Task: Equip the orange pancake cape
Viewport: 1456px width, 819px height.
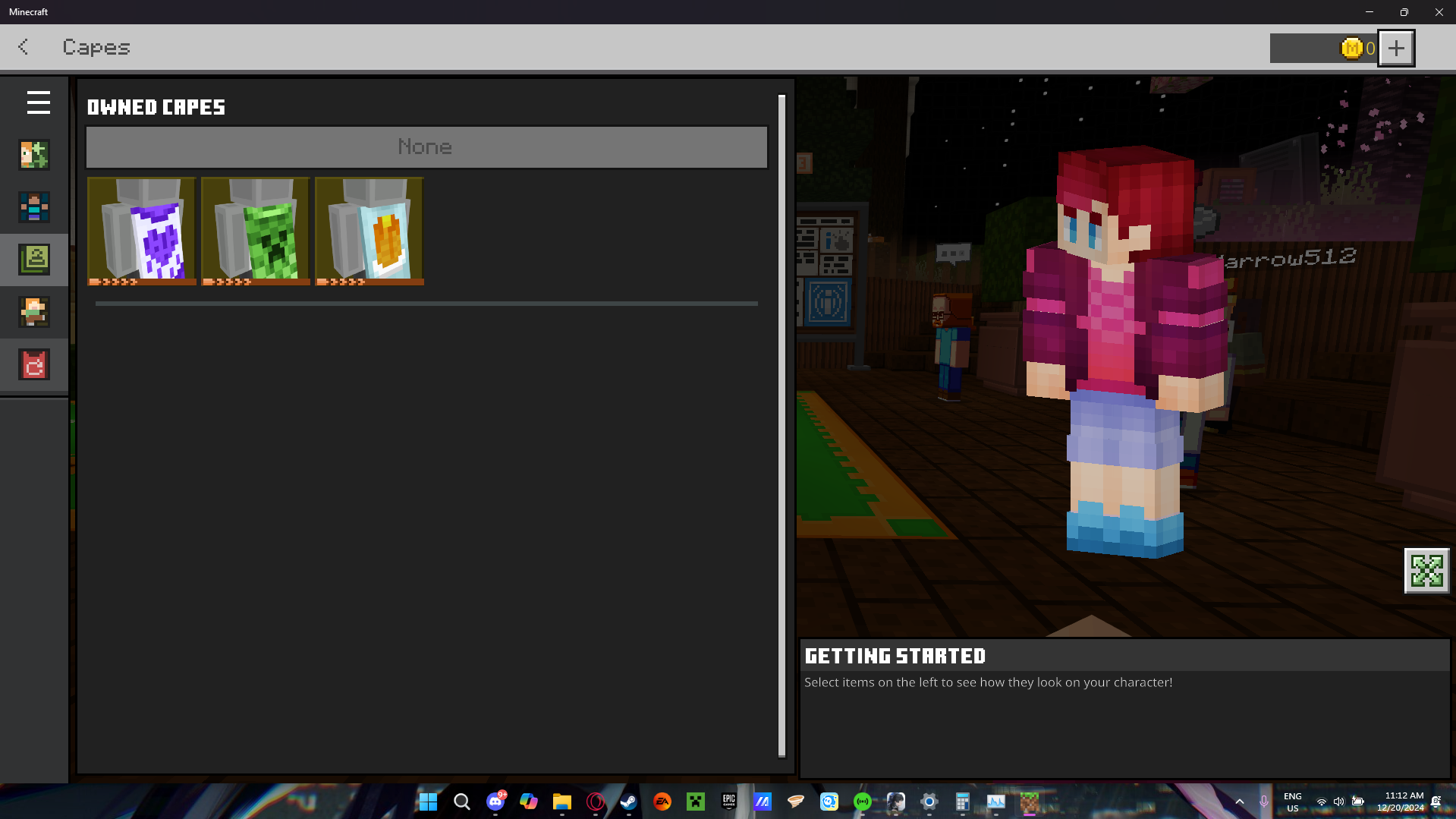Action: pyautogui.click(x=370, y=232)
